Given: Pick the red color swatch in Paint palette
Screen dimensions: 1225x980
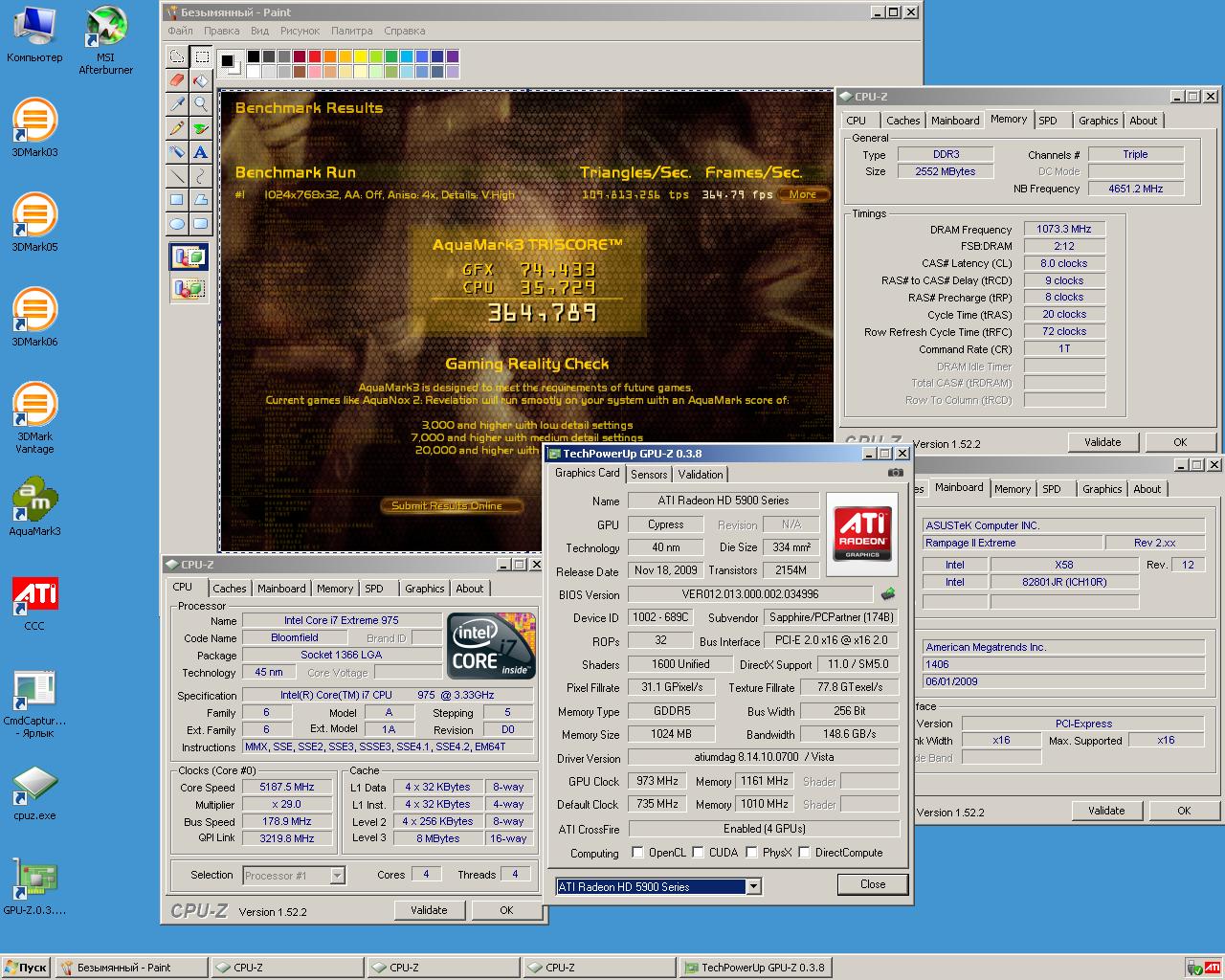Looking at the screenshot, I should [315, 57].
